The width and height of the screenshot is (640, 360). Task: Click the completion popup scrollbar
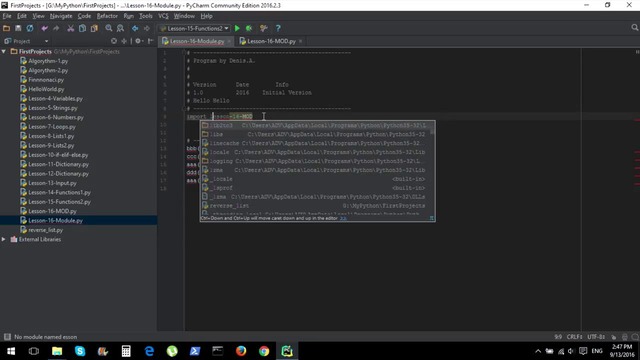tap(432, 131)
